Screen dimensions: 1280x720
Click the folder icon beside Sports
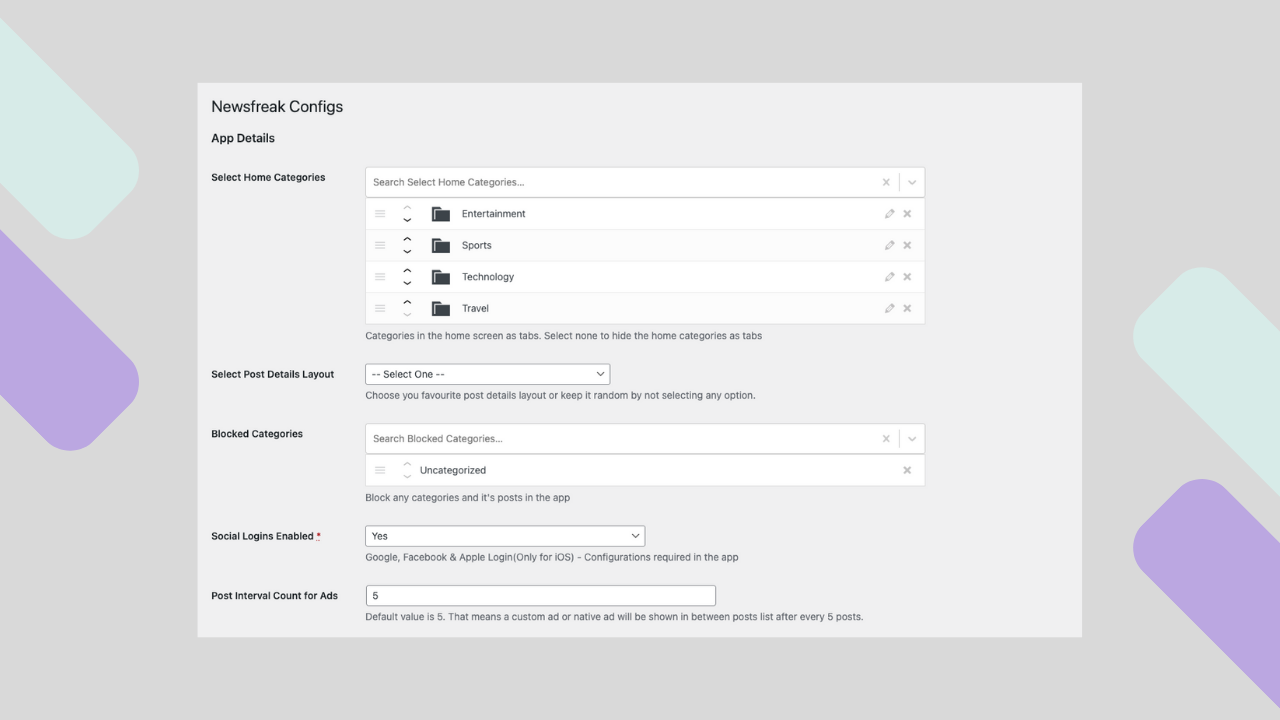point(440,245)
